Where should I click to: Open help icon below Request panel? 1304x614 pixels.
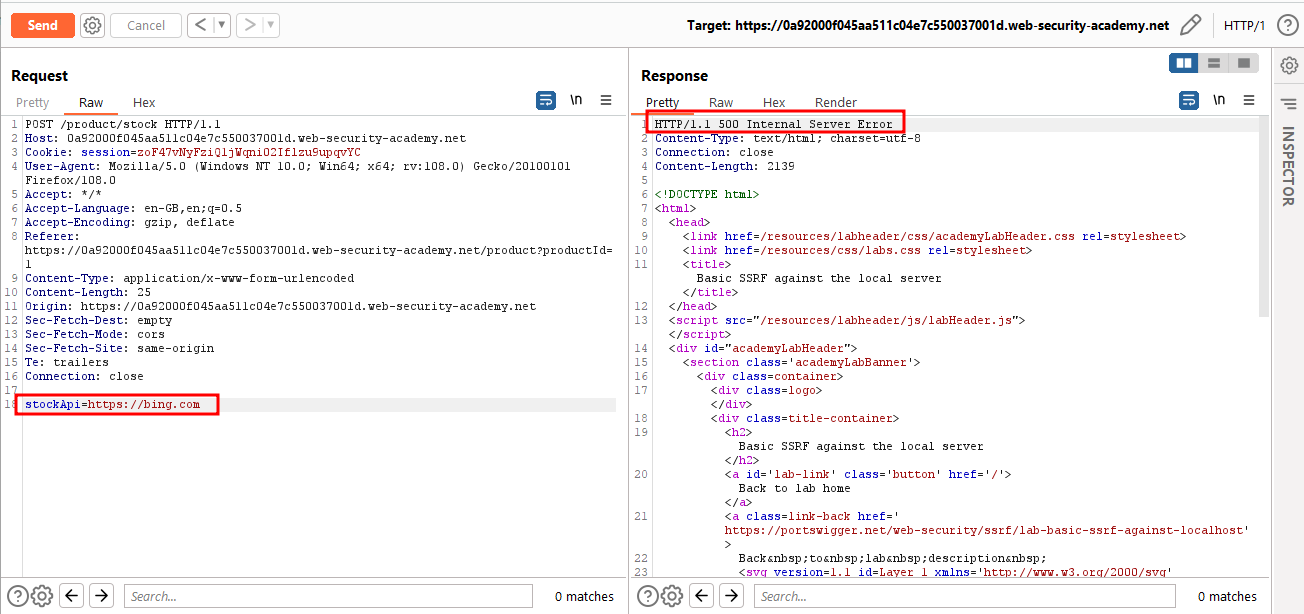click(16, 596)
